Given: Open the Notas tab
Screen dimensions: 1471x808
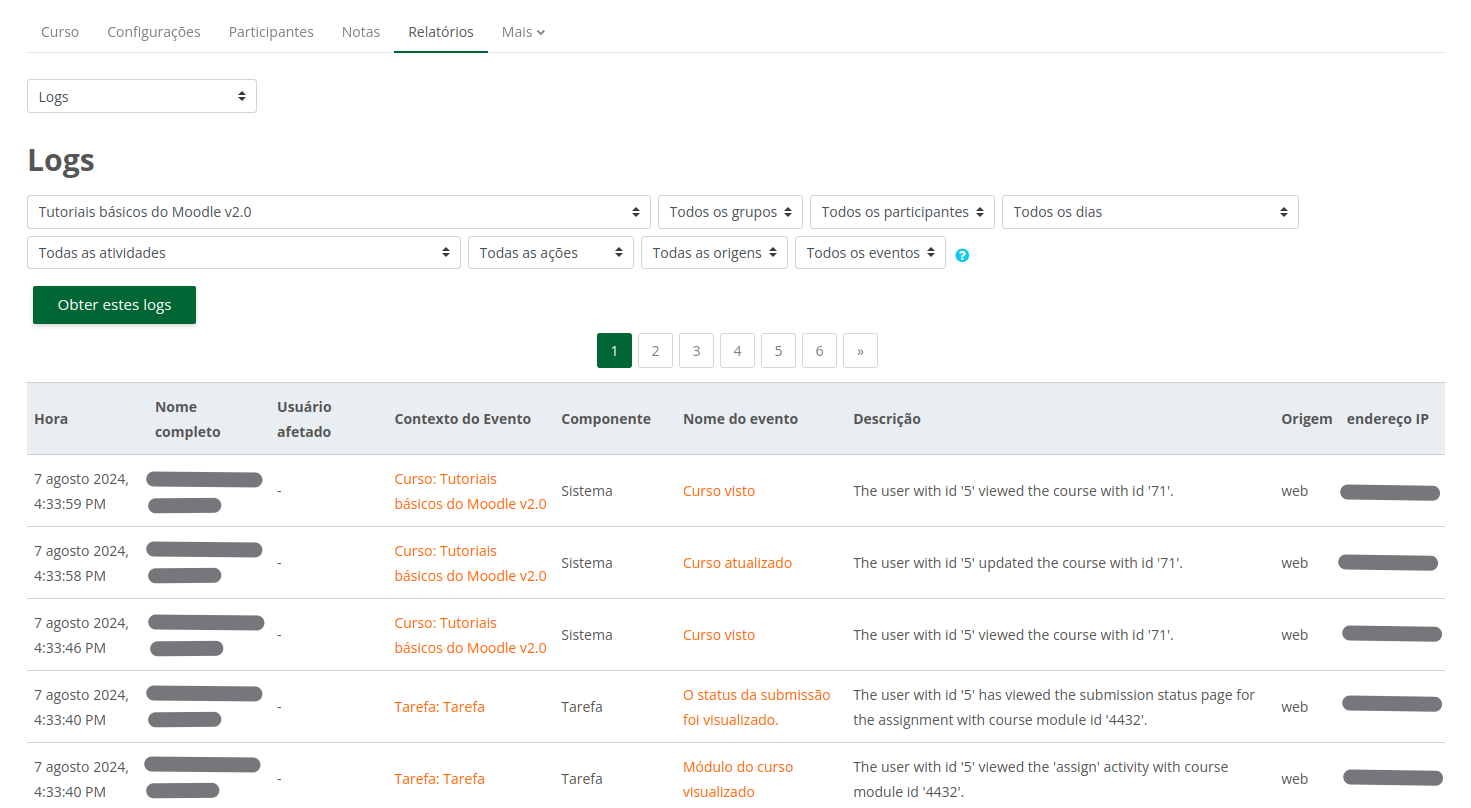Looking at the screenshot, I should 361,32.
